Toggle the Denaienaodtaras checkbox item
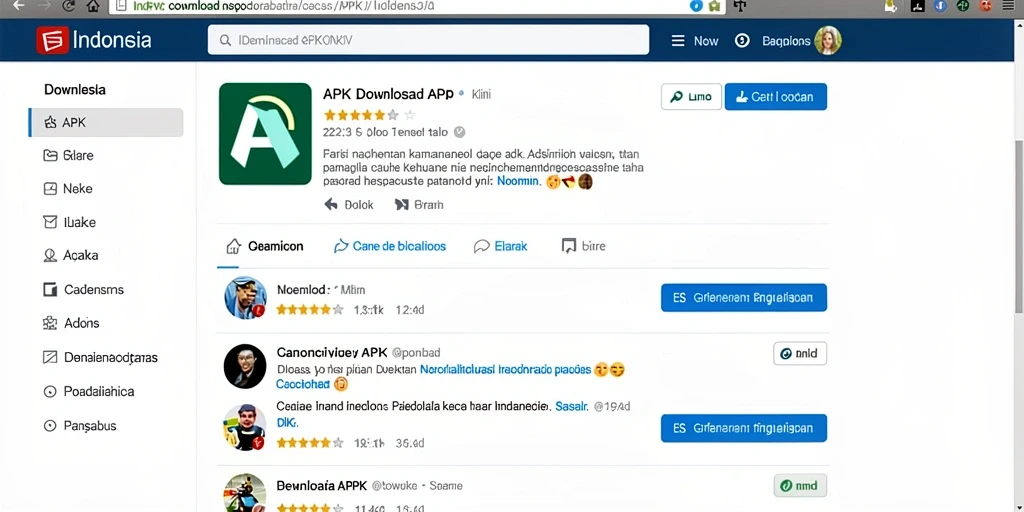 (100, 357)
